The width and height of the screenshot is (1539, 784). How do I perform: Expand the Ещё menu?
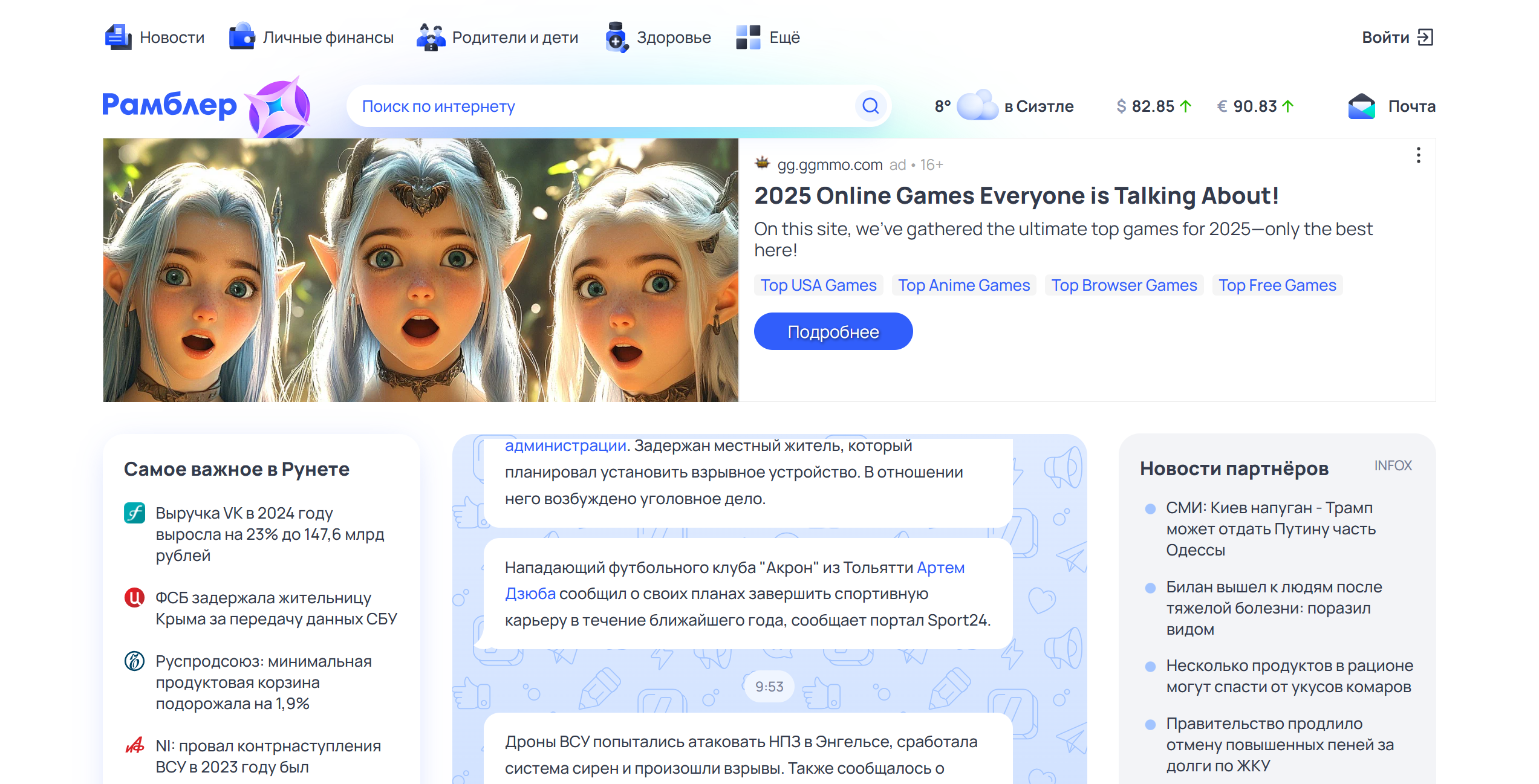pos(784,37)
